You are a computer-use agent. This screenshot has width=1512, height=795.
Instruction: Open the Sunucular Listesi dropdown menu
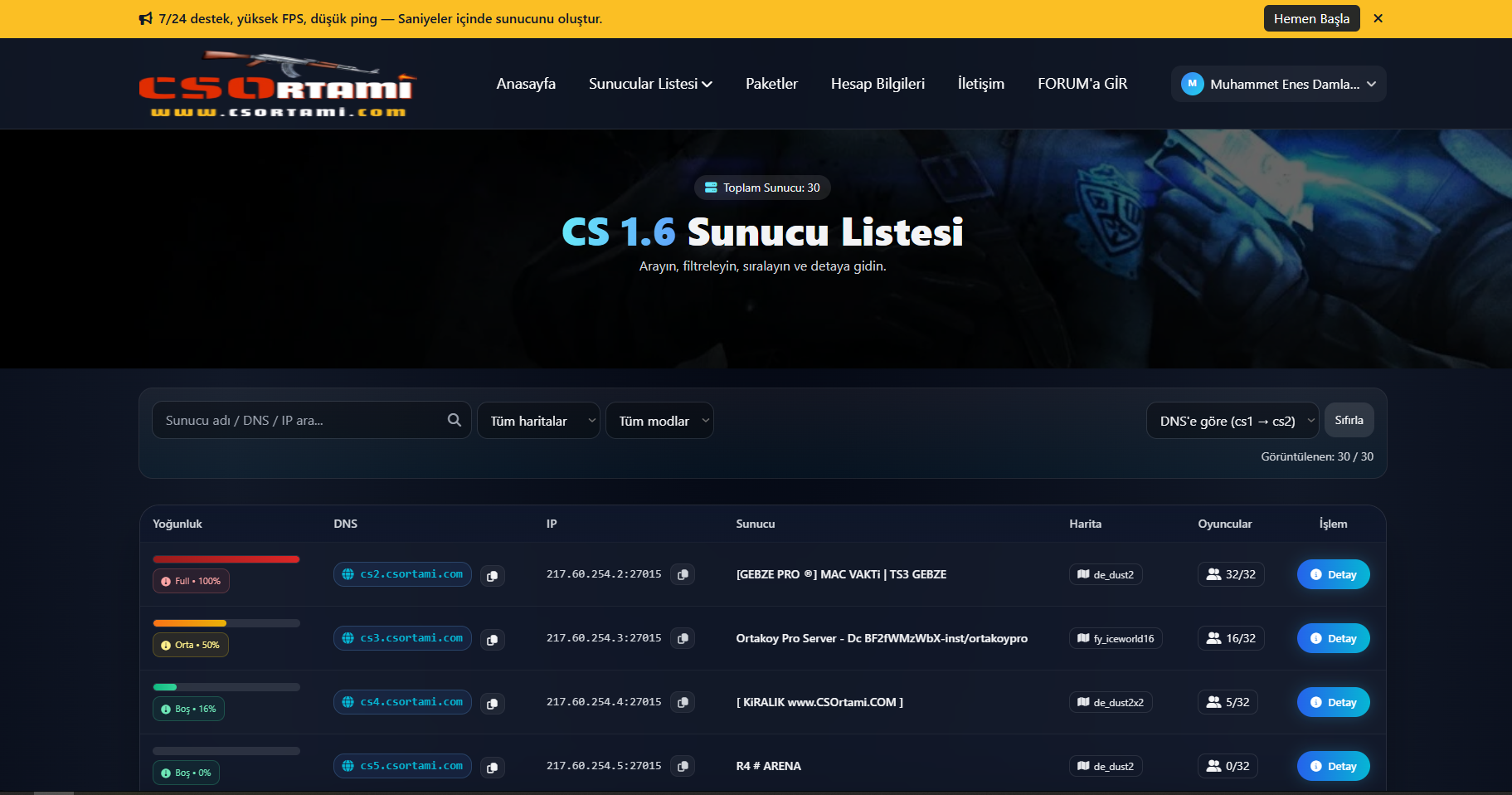[x=650, y=84]
